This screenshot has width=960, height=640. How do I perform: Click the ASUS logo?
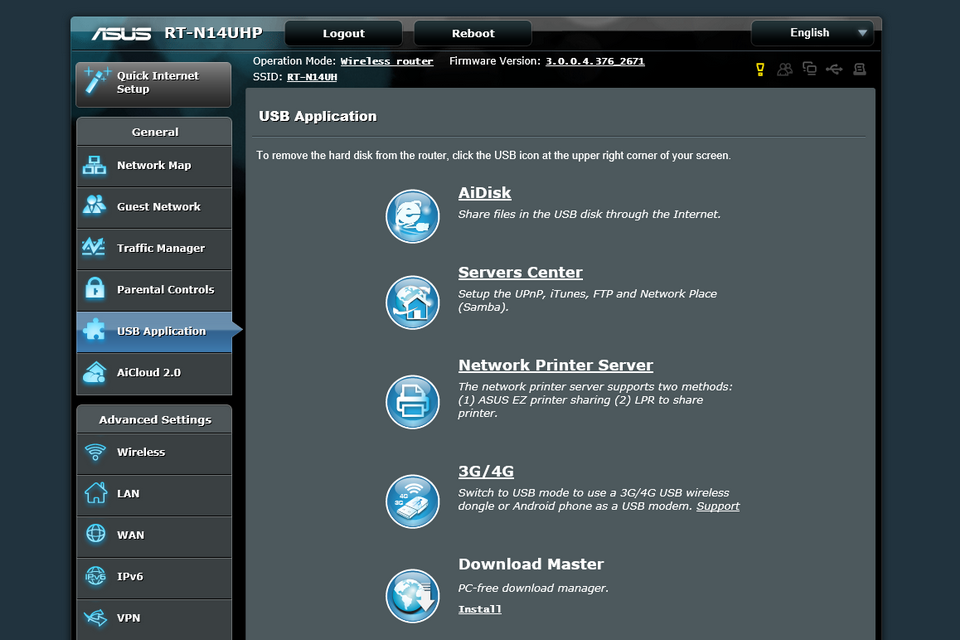click(x=121, y=34)
